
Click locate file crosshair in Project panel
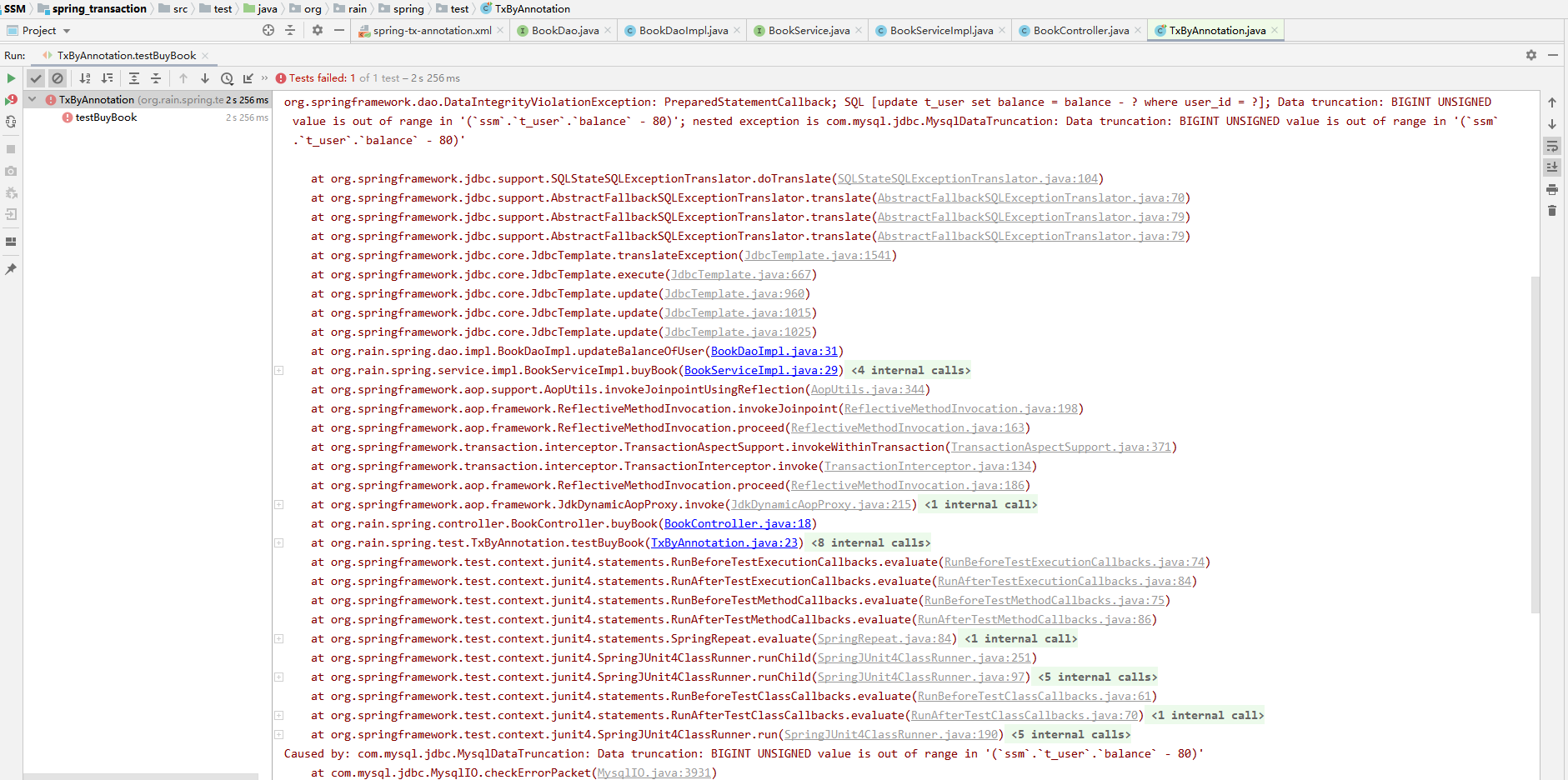point(268,30)
